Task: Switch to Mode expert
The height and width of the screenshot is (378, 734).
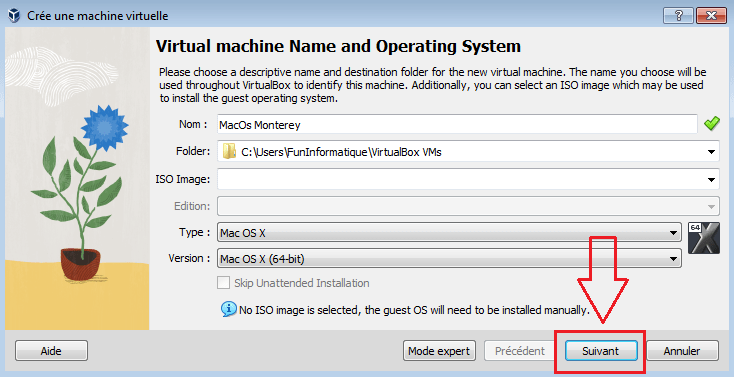Action: click(x=439, y=351)
